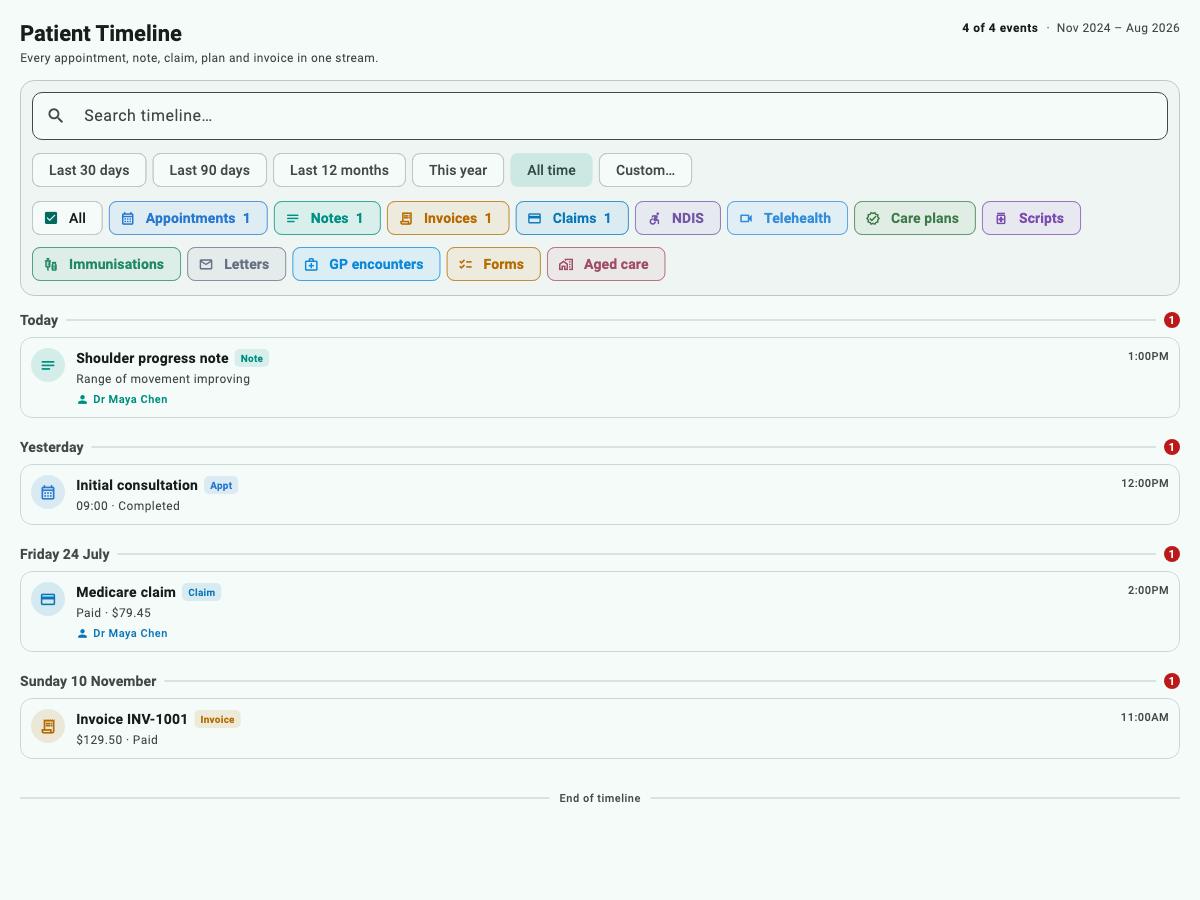Viewport: 1200px width, 900px height.
Task: Click the NDIS wheelchair icon
Action: [654, 218]
